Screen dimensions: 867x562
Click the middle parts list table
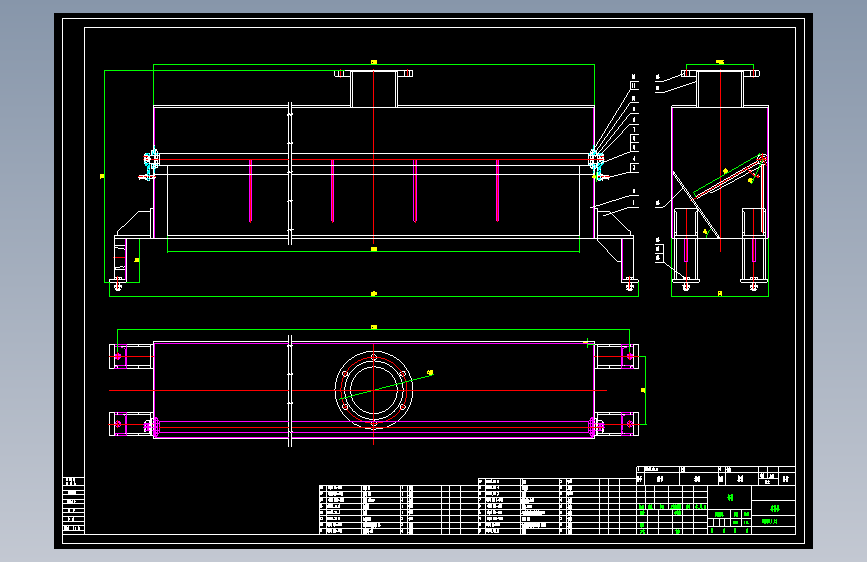[557, 506]
